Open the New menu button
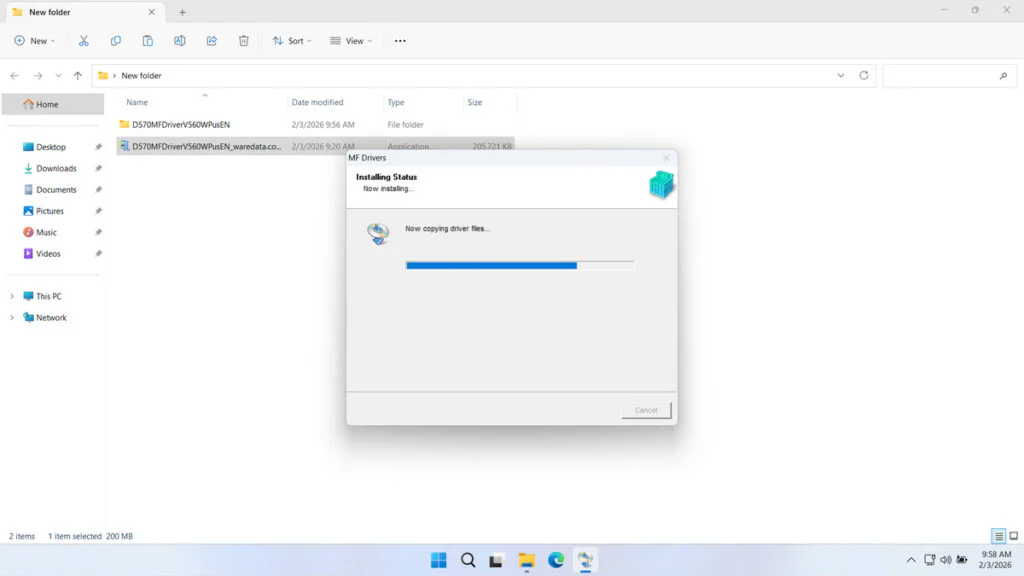This screenshot has width=1024, height=576. tap(35, 40)
